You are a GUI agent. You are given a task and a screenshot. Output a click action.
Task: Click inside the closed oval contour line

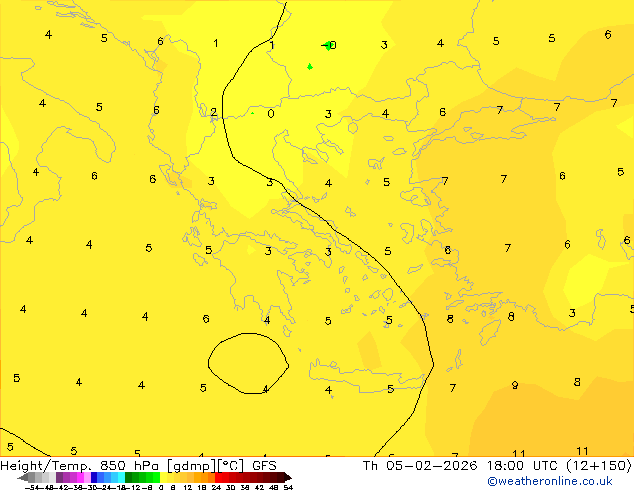(247, 362)
